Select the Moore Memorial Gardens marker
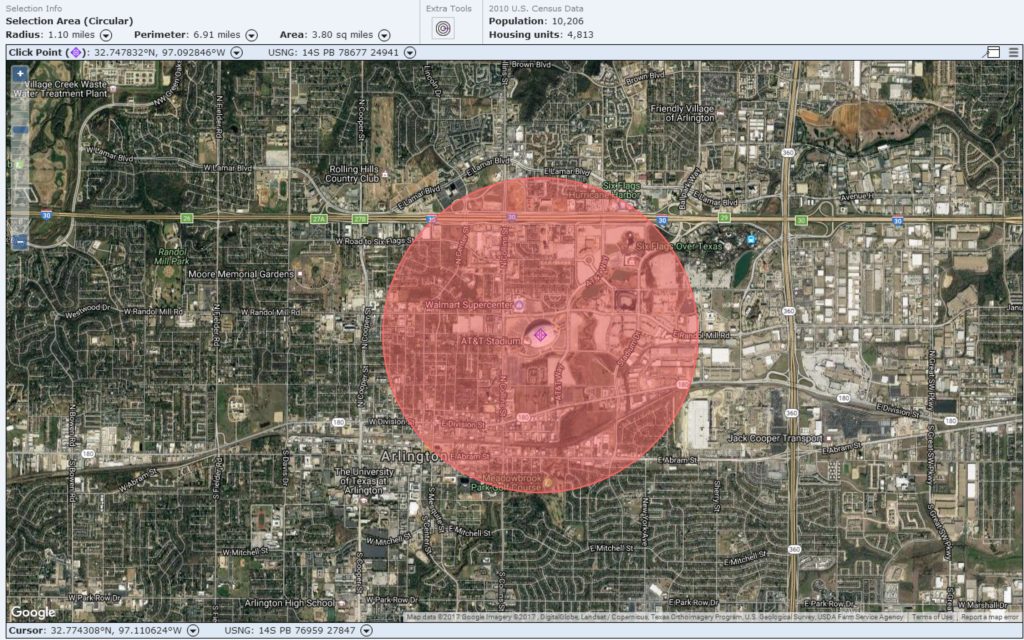1024x640 pixels. coord(300,274)
